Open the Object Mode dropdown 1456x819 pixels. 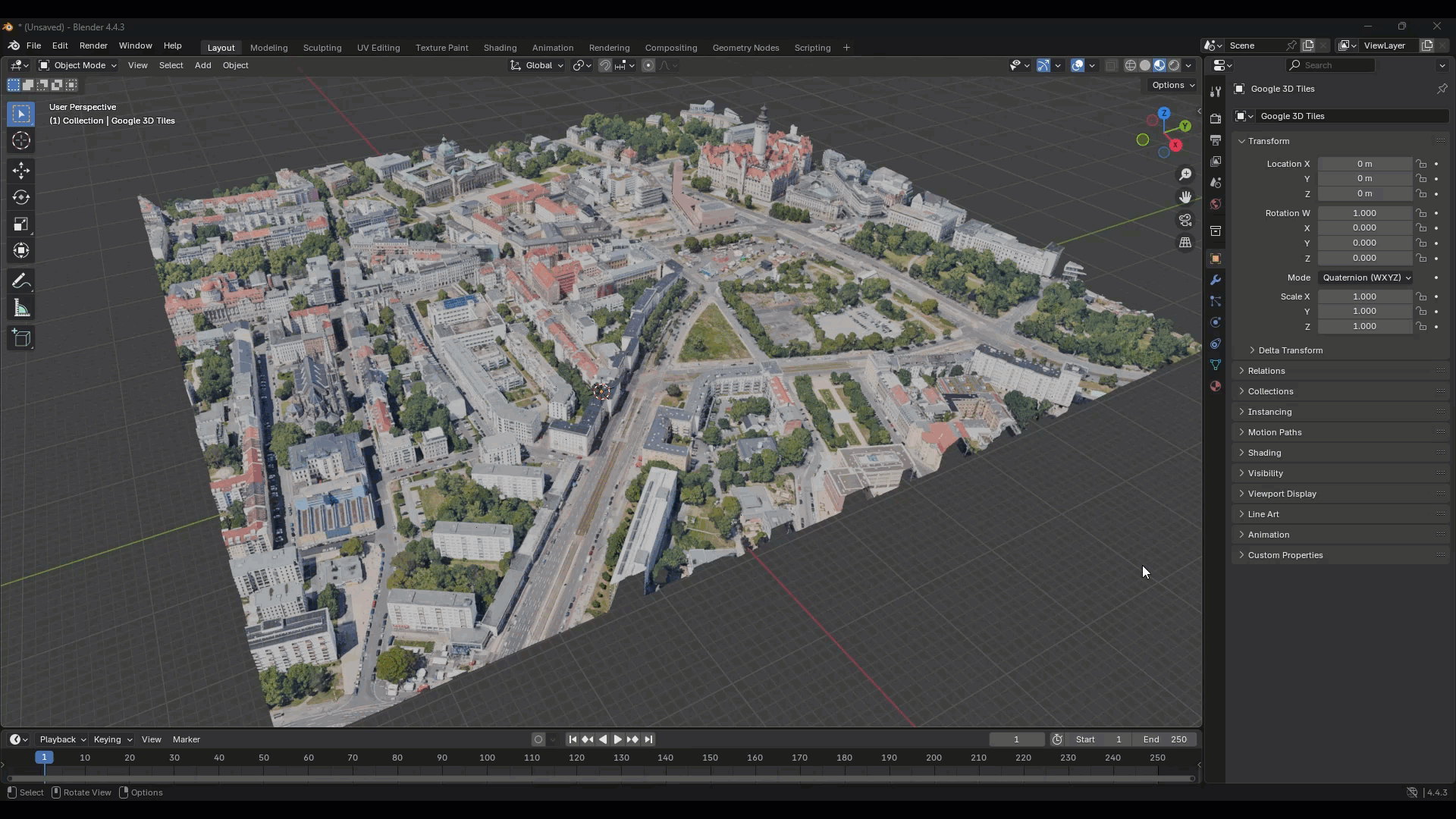(77, 65)
